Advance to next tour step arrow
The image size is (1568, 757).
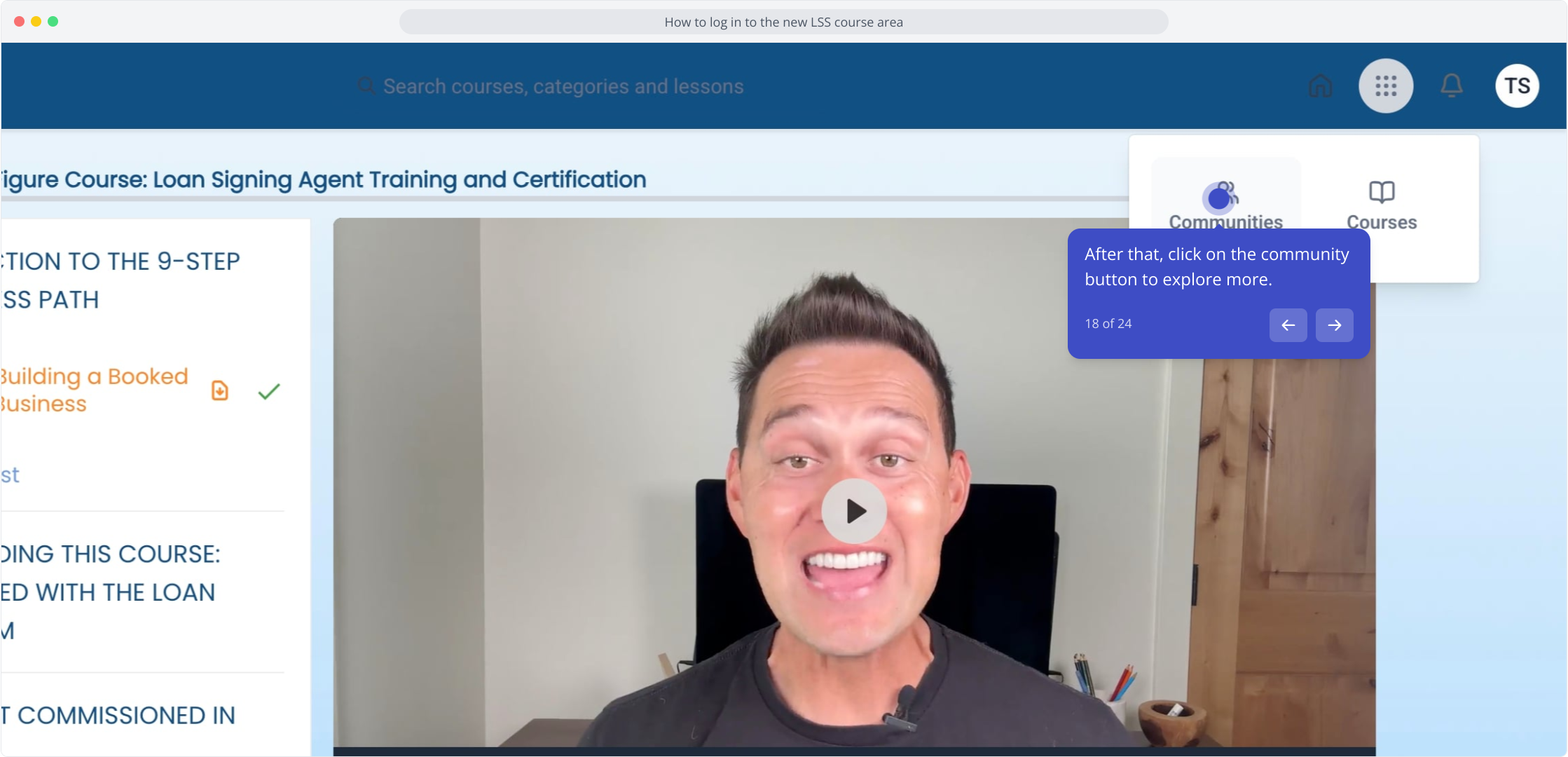pos(1334,325)
